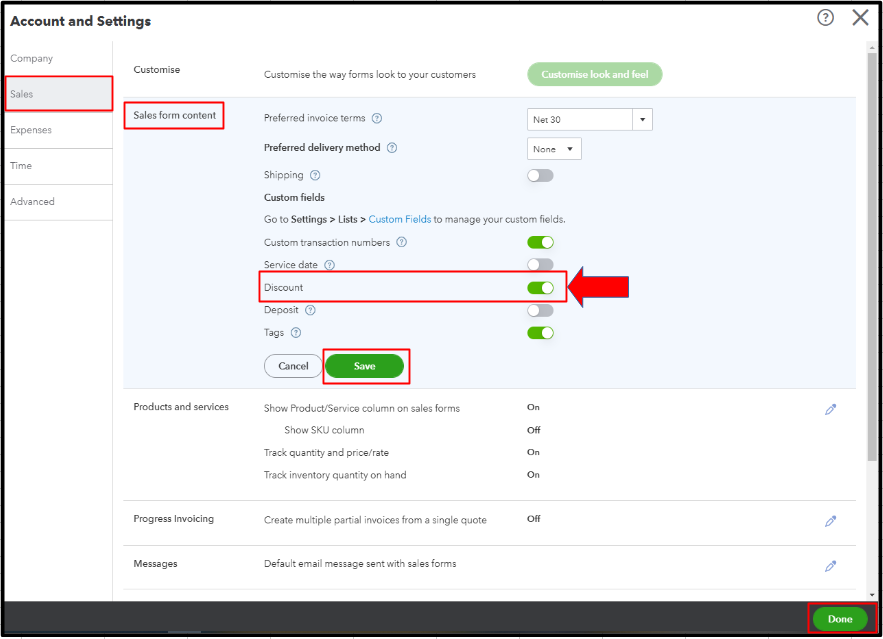This screenshot has height=639, width=883.
Task: Enable the Shipping toggle
Action: pos(540,175)
